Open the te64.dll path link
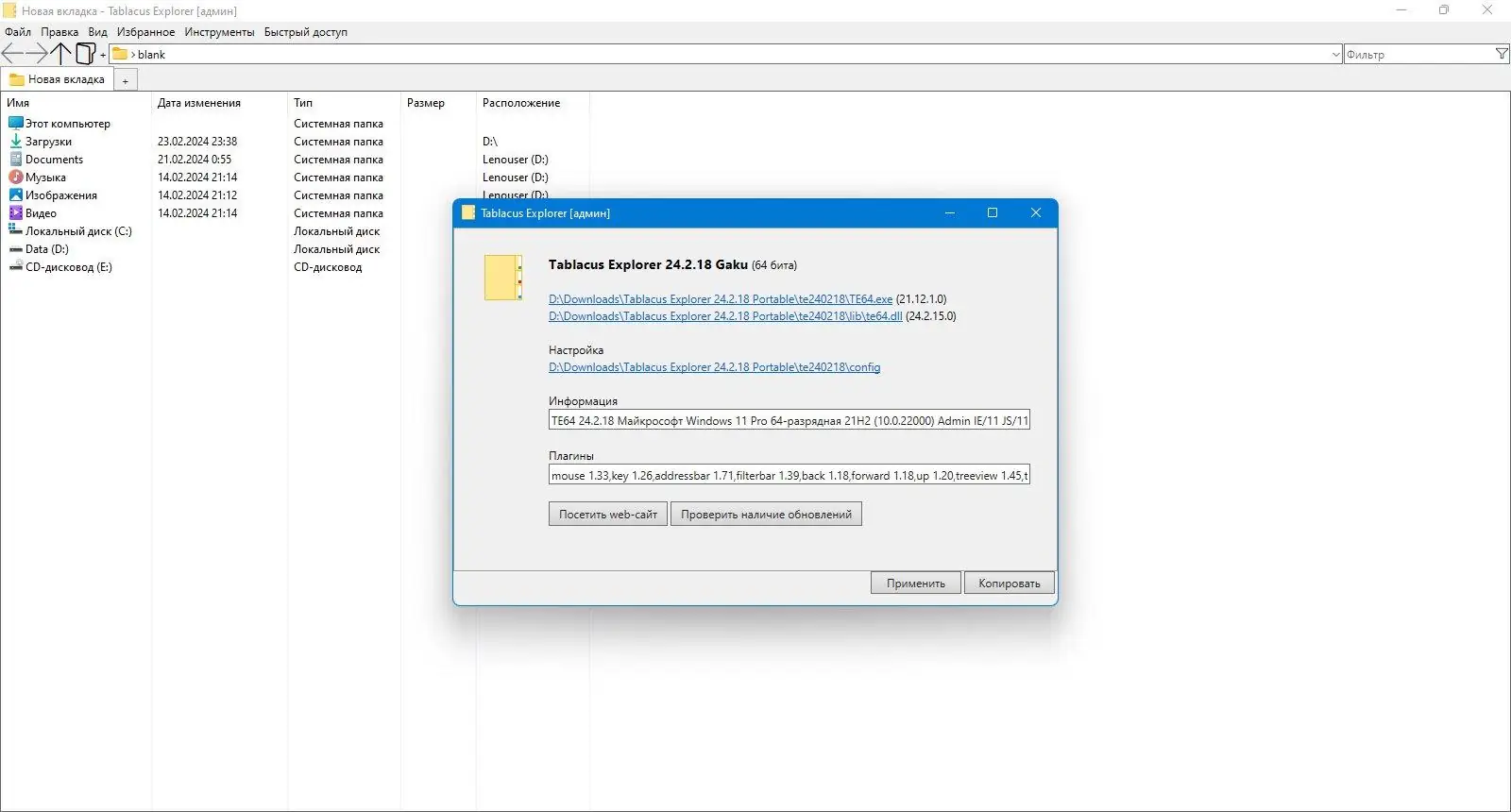The width and height of the screenshot is (1511, 812). 725,316
